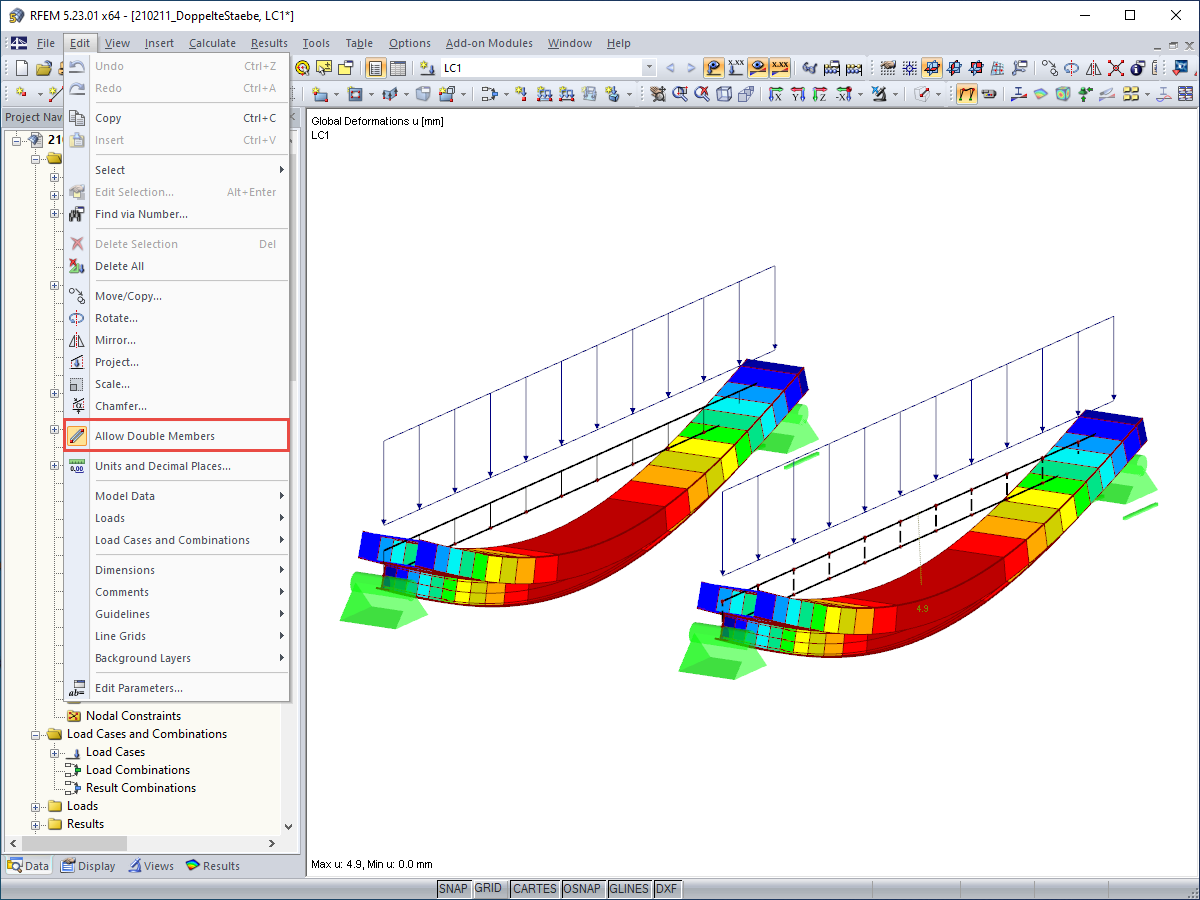
Task: Click the Delete All icon in Edit menu
Action: (x=78, y=266)
